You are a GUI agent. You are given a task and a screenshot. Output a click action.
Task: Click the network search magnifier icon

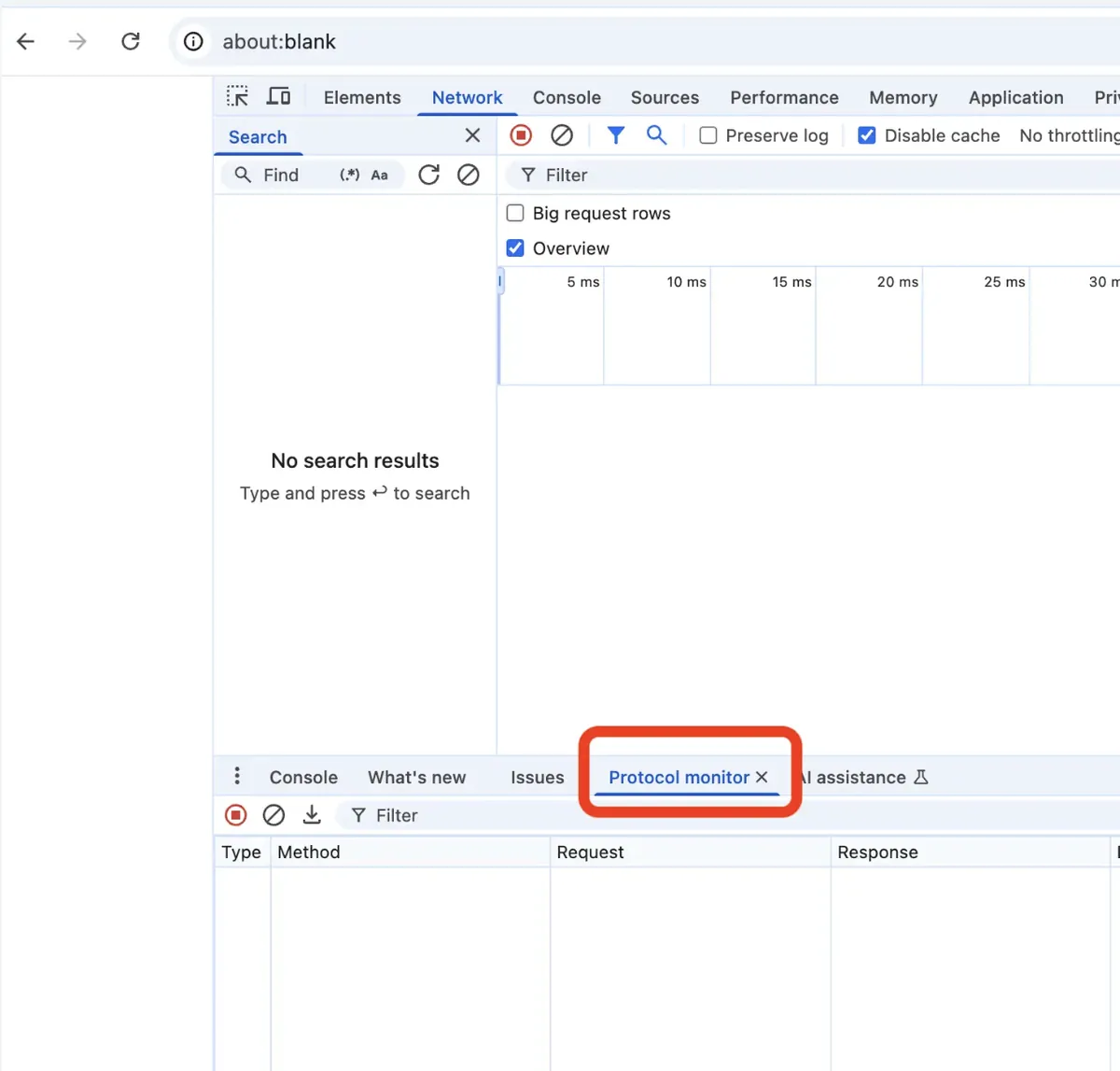[x=657, y=135]
